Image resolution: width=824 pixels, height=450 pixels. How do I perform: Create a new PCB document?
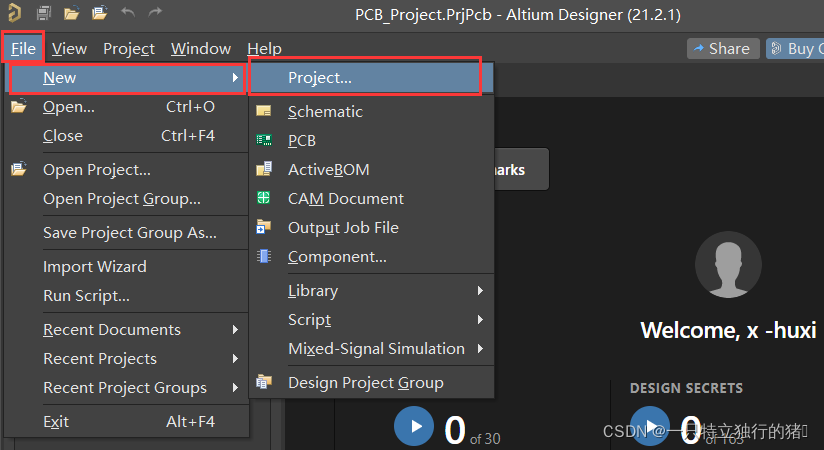click(x=372, y=140)
